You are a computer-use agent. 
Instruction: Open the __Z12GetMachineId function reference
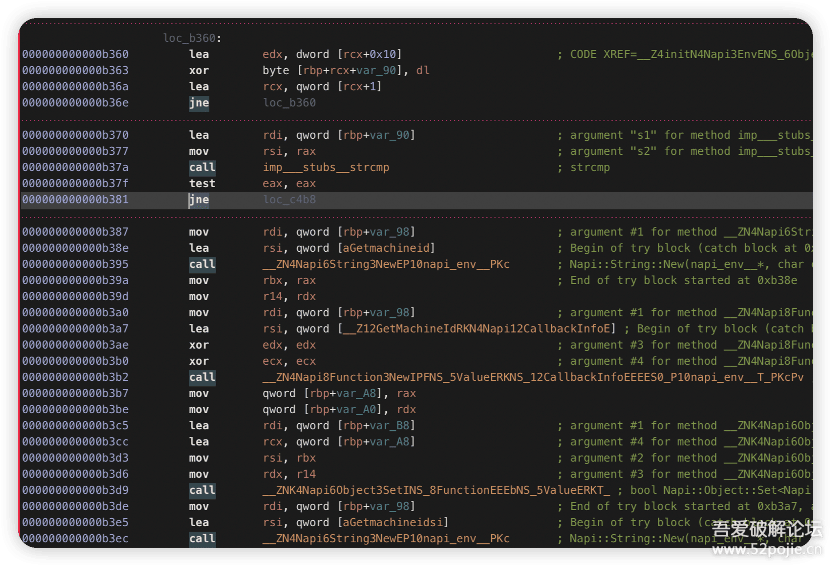477,328
